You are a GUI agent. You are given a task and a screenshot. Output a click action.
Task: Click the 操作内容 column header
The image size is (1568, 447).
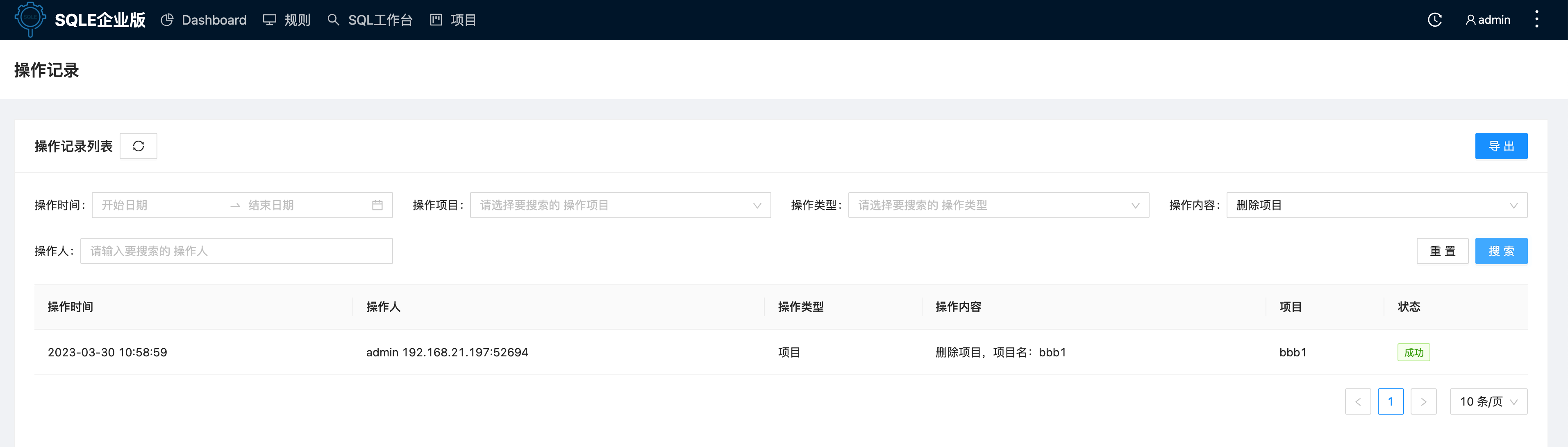point(958,307)
